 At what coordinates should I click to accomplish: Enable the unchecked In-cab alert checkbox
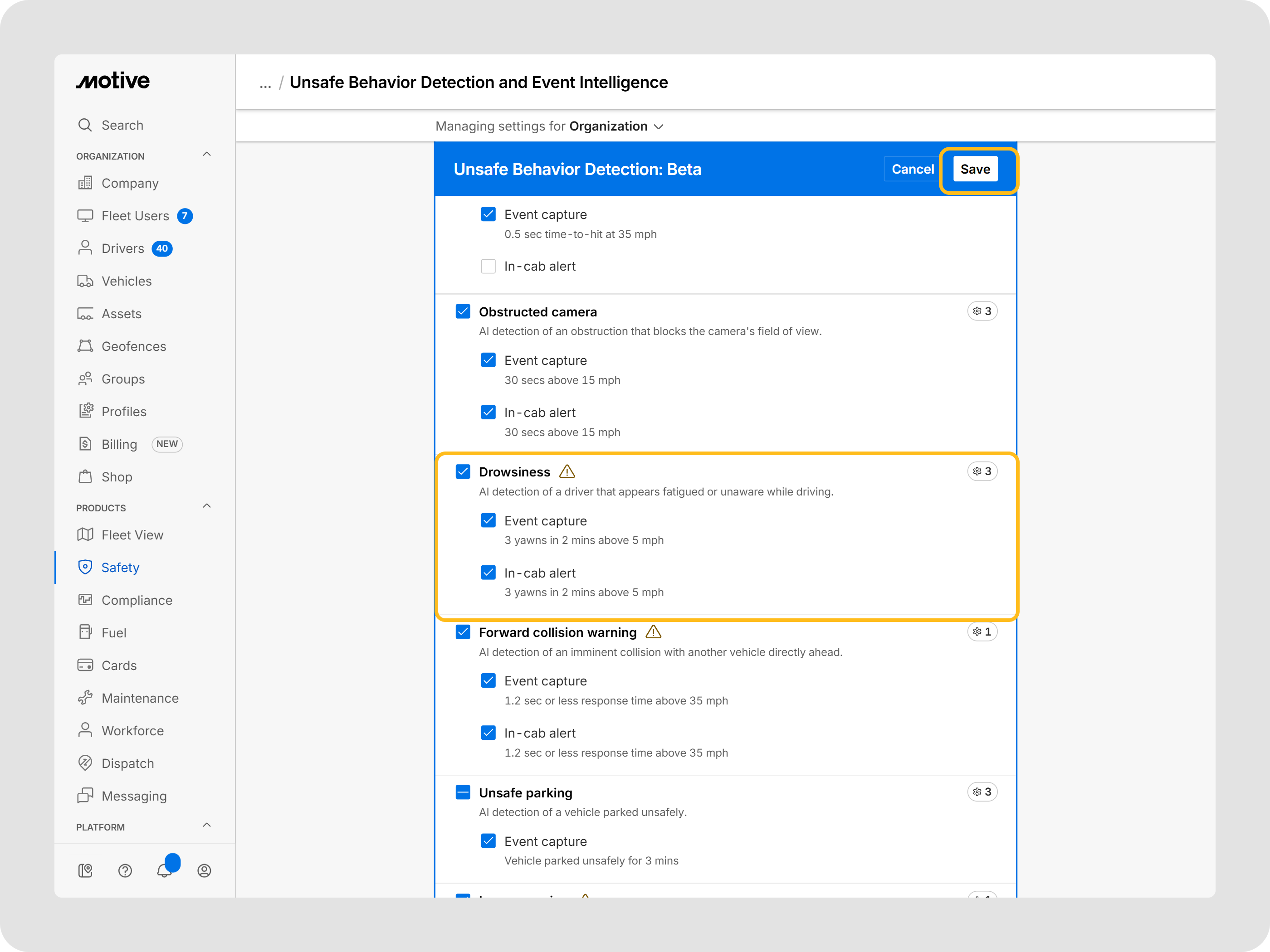(x=488, y=266)
